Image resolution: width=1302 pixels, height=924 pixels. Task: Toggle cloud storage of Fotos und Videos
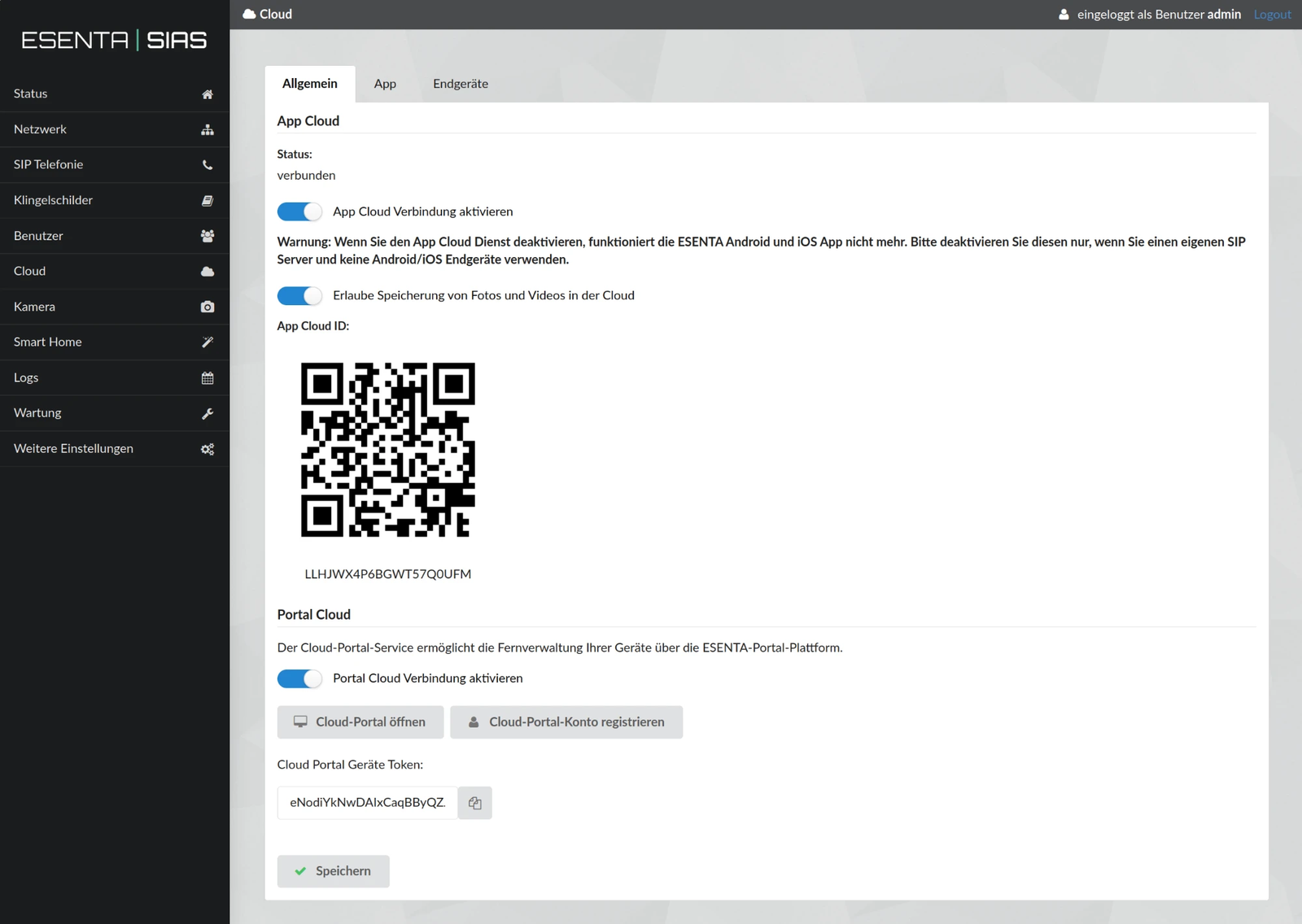coord(299,295)
